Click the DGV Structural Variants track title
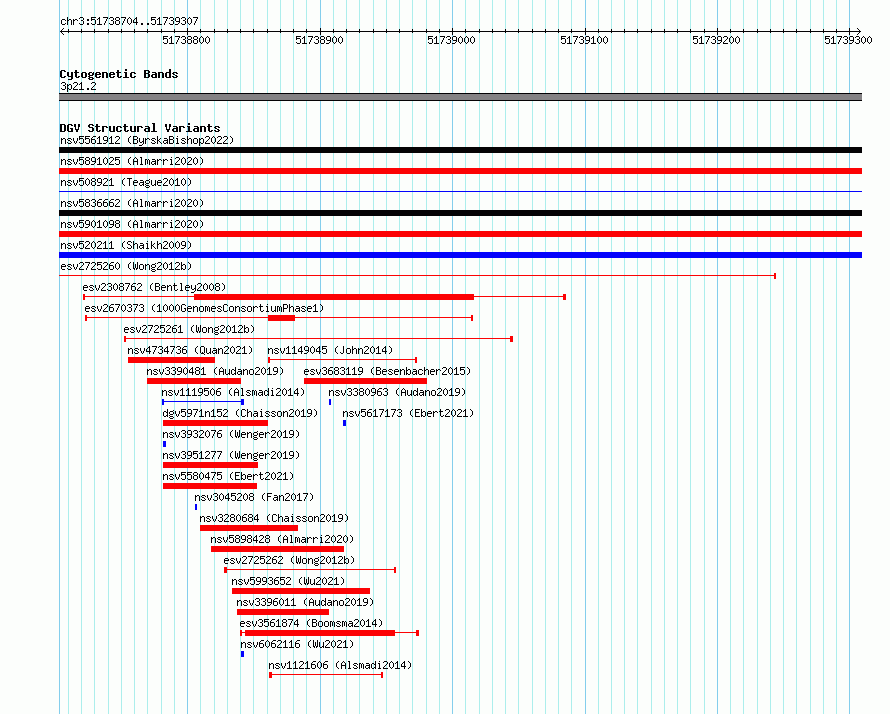890x714 pixels. tap(140, 128)
